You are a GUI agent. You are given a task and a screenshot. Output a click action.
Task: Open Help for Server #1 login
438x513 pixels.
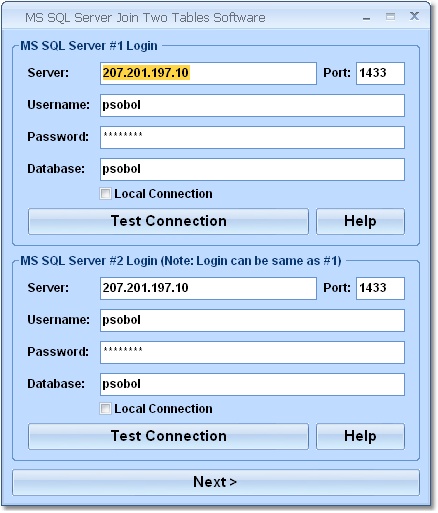pos(360,221)
